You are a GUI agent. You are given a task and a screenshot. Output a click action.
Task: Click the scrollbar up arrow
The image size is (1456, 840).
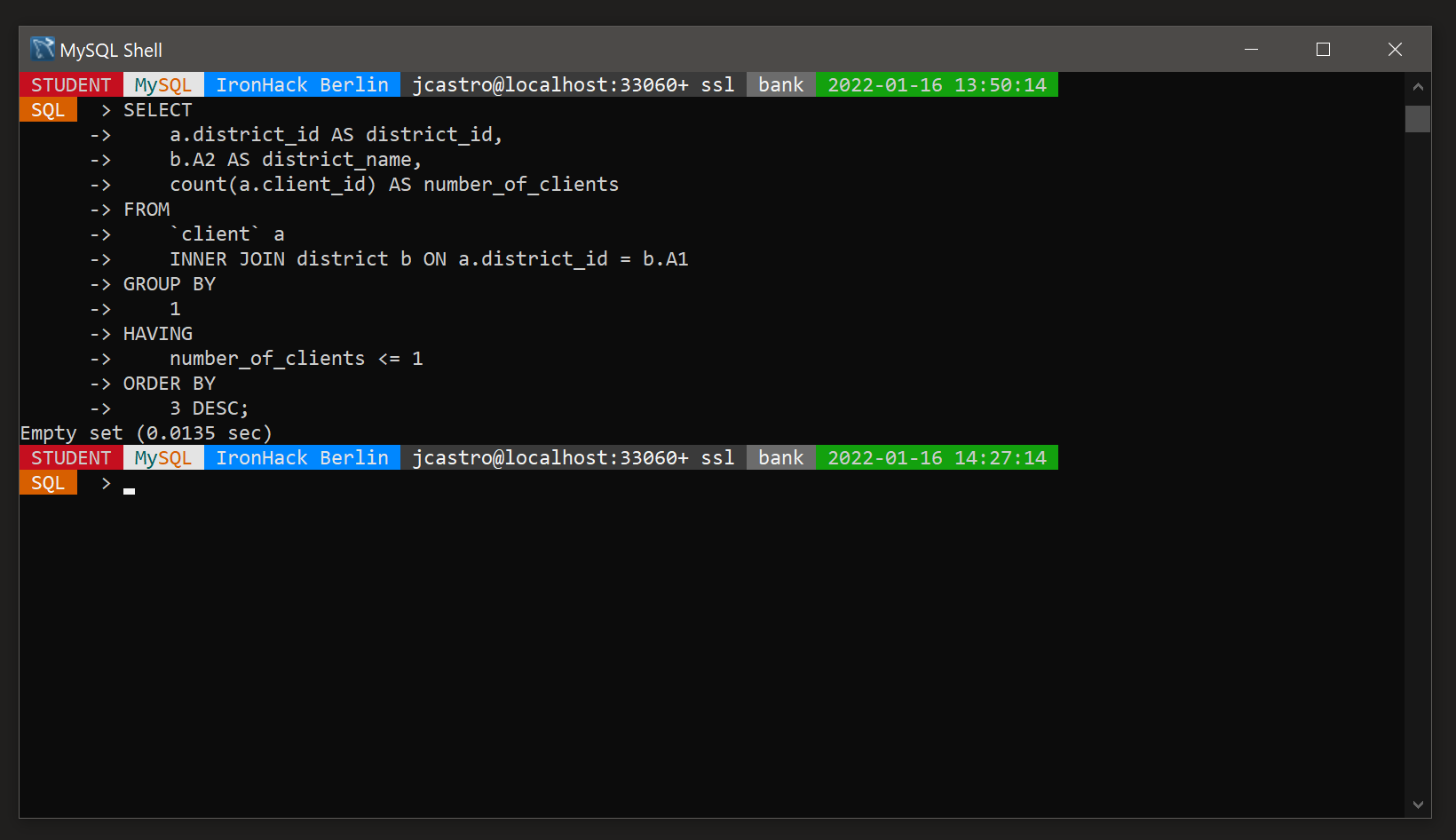click(1418, 86)
